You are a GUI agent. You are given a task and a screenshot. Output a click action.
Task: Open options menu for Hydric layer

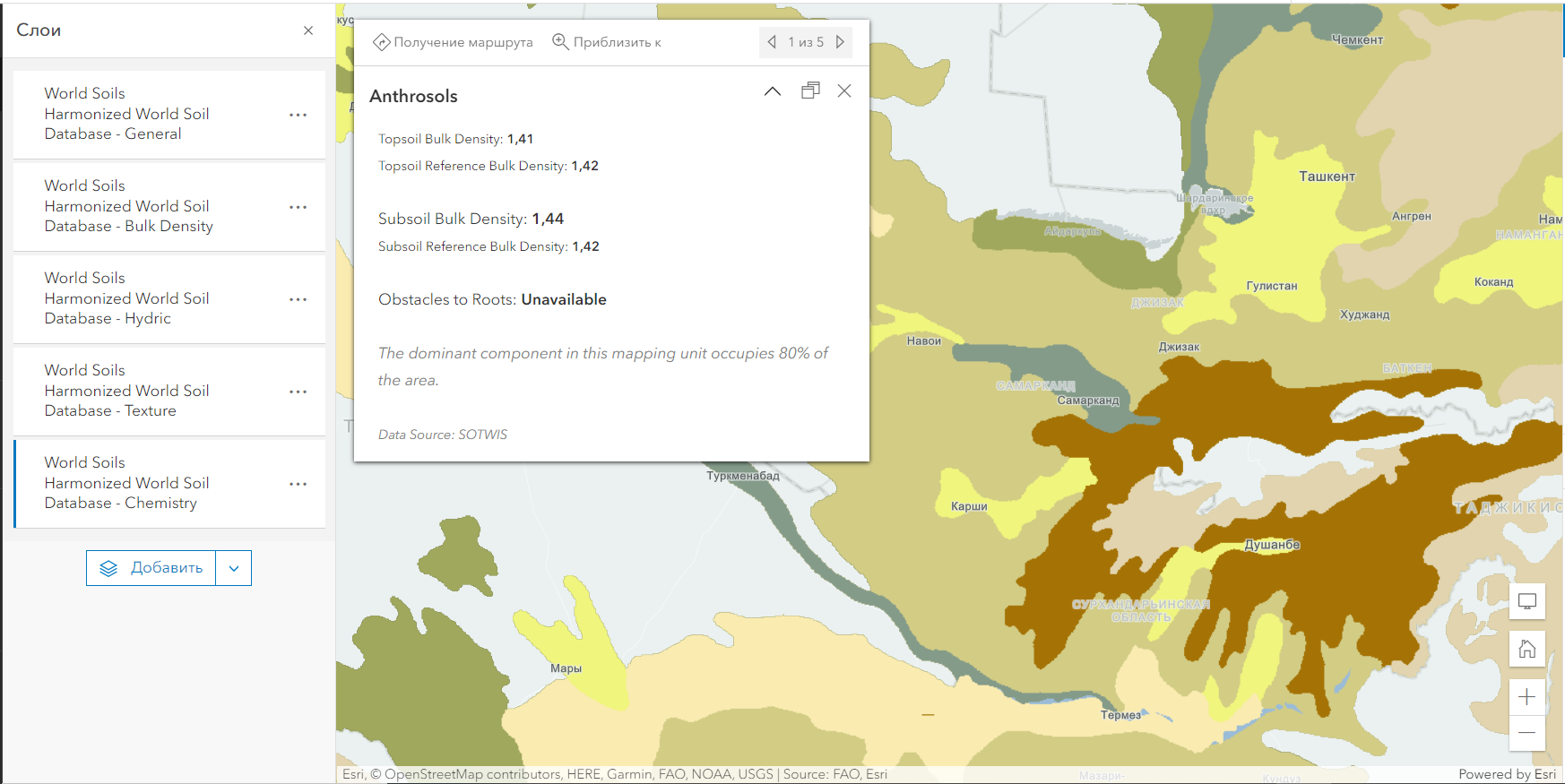click(298, 299)
